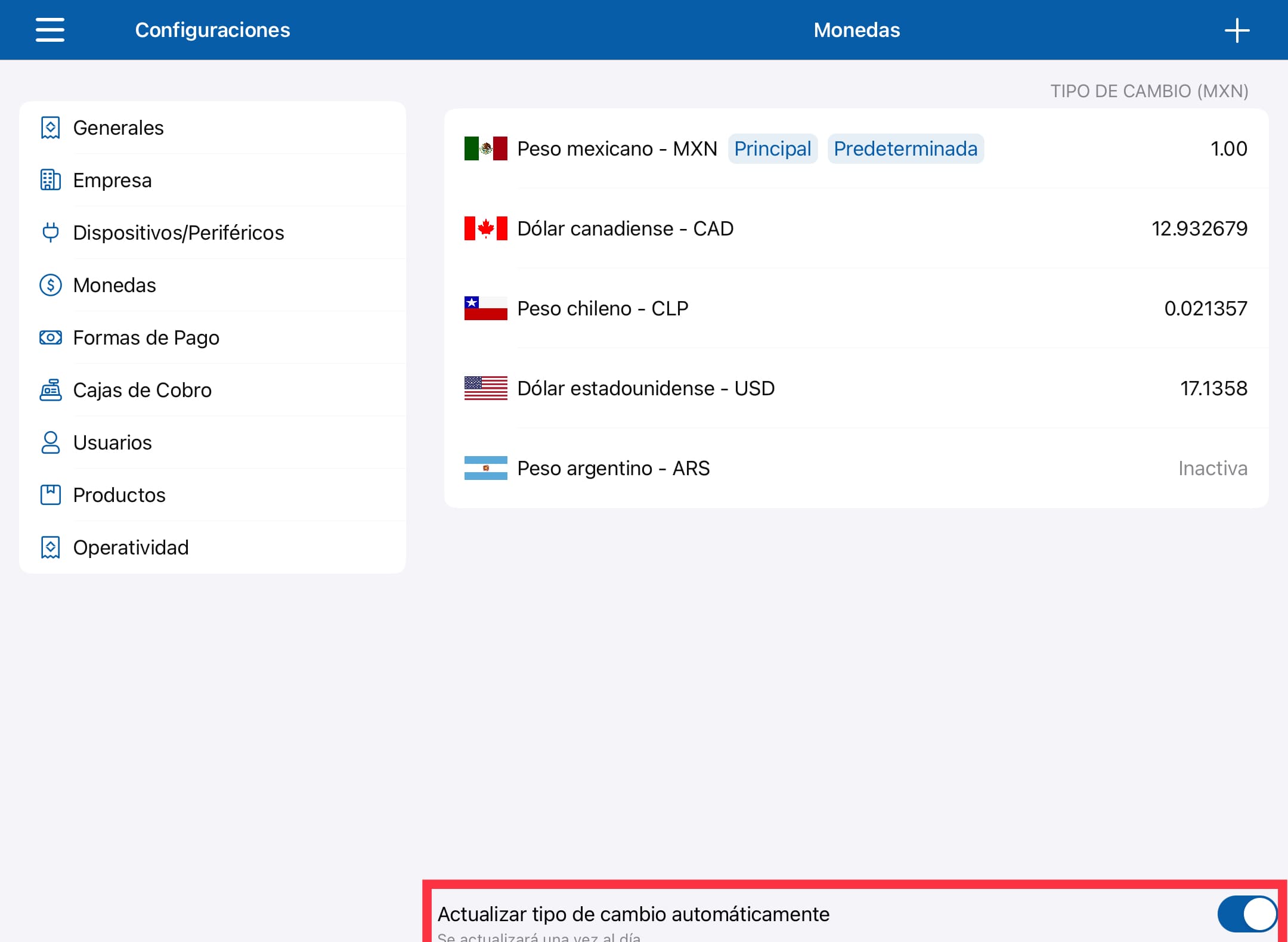The image size is (1288, 942).
Task: Select Peso argentino - ARS row
Action: (856, 468)
